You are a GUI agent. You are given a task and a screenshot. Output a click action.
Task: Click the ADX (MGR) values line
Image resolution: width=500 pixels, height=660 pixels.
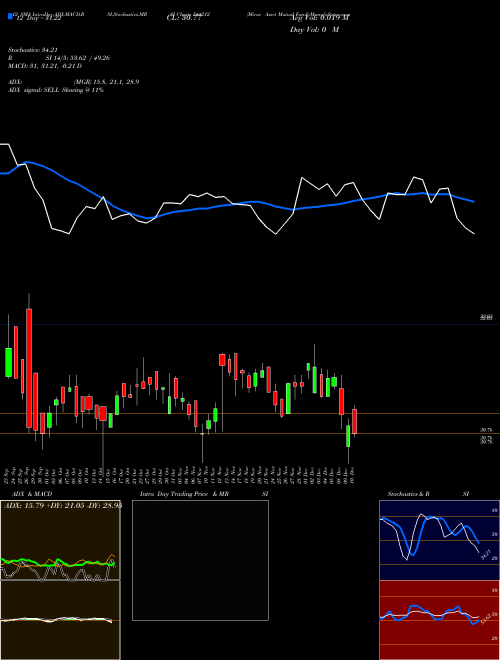point(74,82)
